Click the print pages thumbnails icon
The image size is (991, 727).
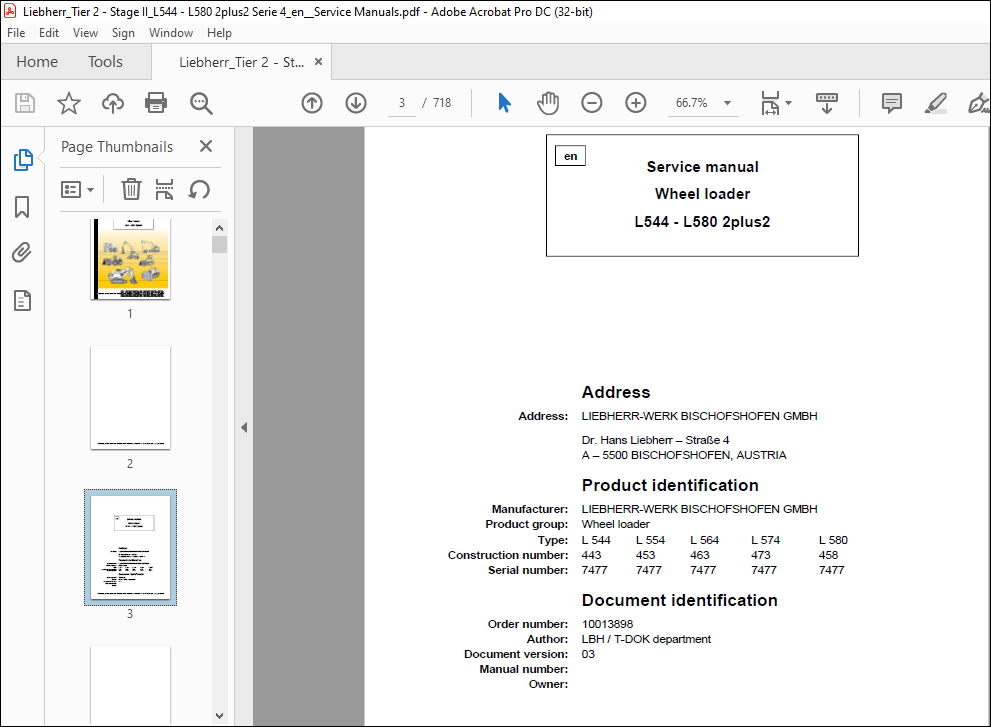(x=164, y=189)
